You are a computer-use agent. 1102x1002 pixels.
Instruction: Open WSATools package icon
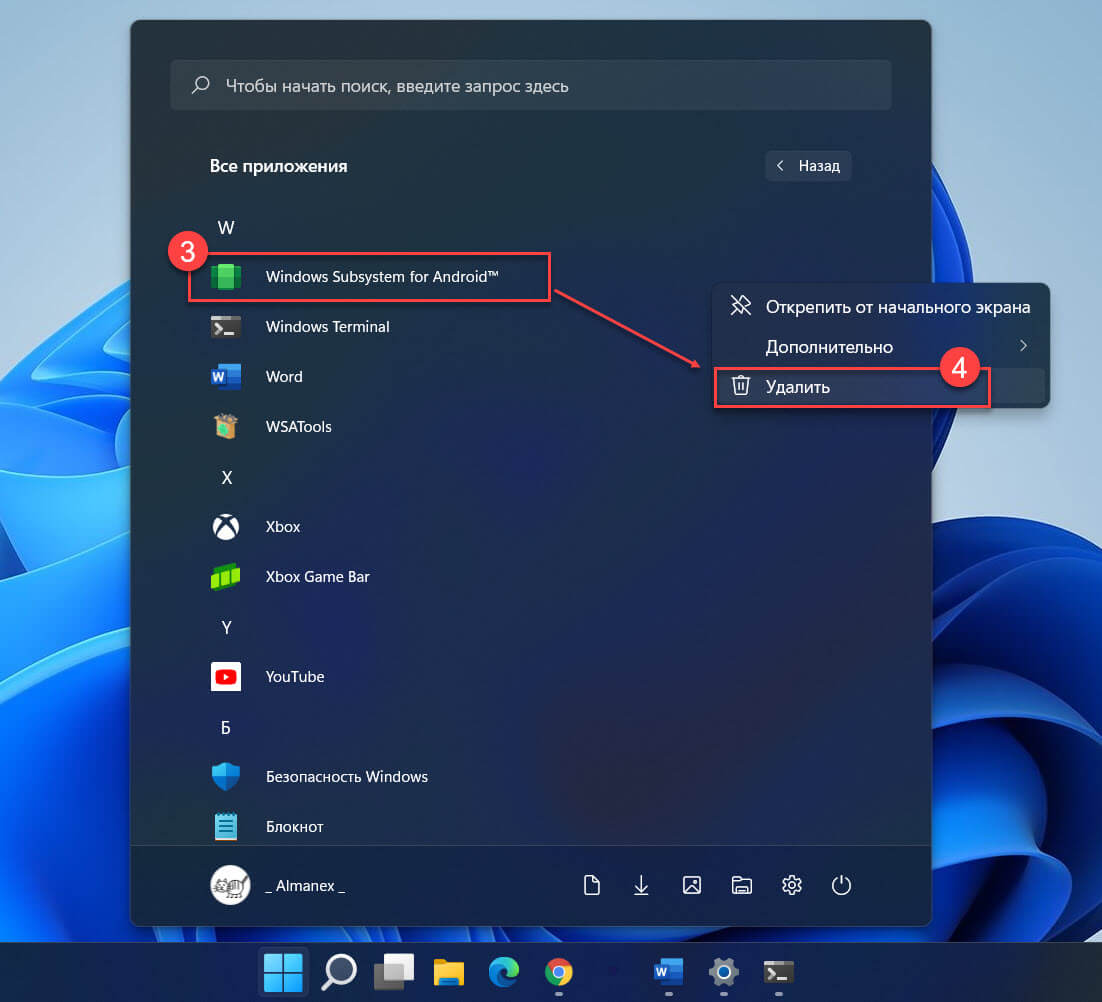click(x=226, y=427)
